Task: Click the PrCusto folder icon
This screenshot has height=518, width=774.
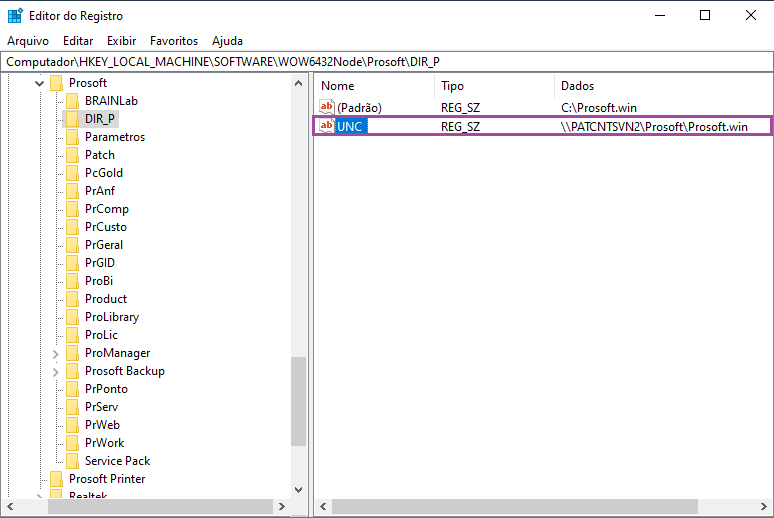Action: (72, 227)
